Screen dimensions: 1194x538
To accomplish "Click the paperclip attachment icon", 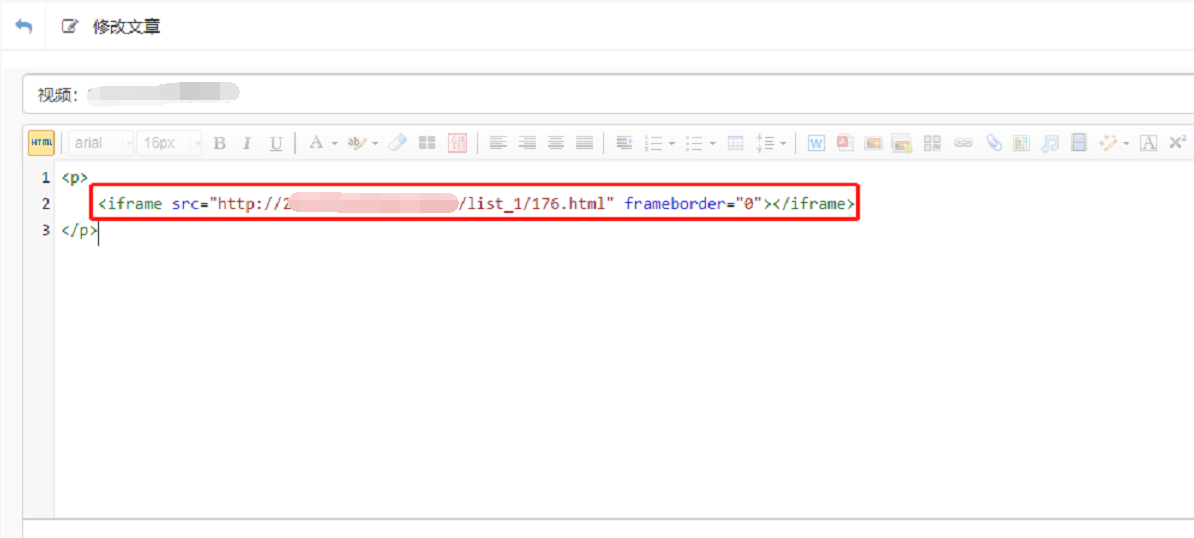I will point(993,143).
